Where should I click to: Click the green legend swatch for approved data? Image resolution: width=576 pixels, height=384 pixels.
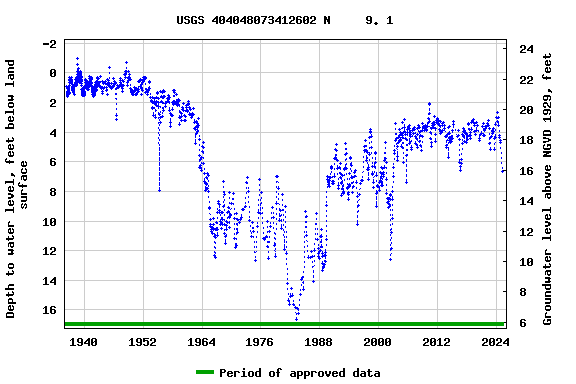coord(205,372)
